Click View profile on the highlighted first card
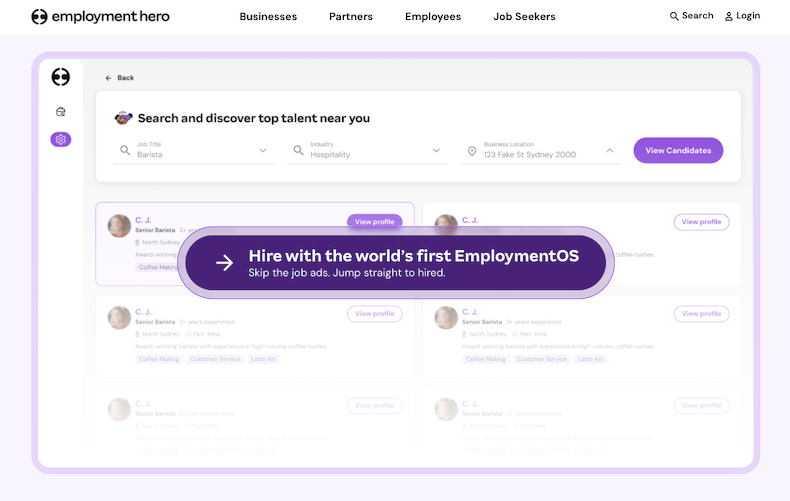The width and height of the screenshot is (790, 501). [x=374, y=222]
